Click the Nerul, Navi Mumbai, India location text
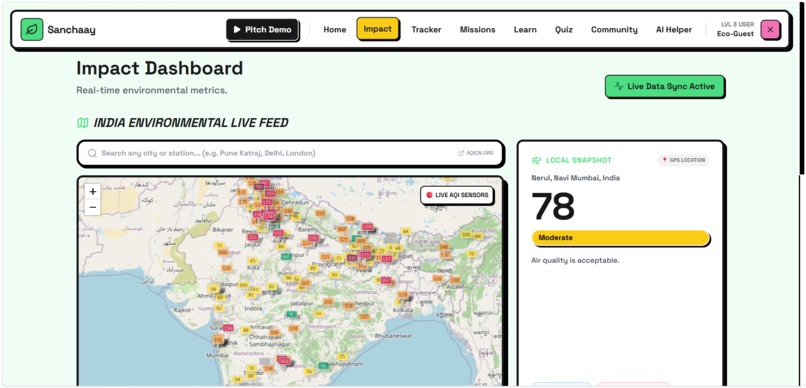 click(575, 178)
